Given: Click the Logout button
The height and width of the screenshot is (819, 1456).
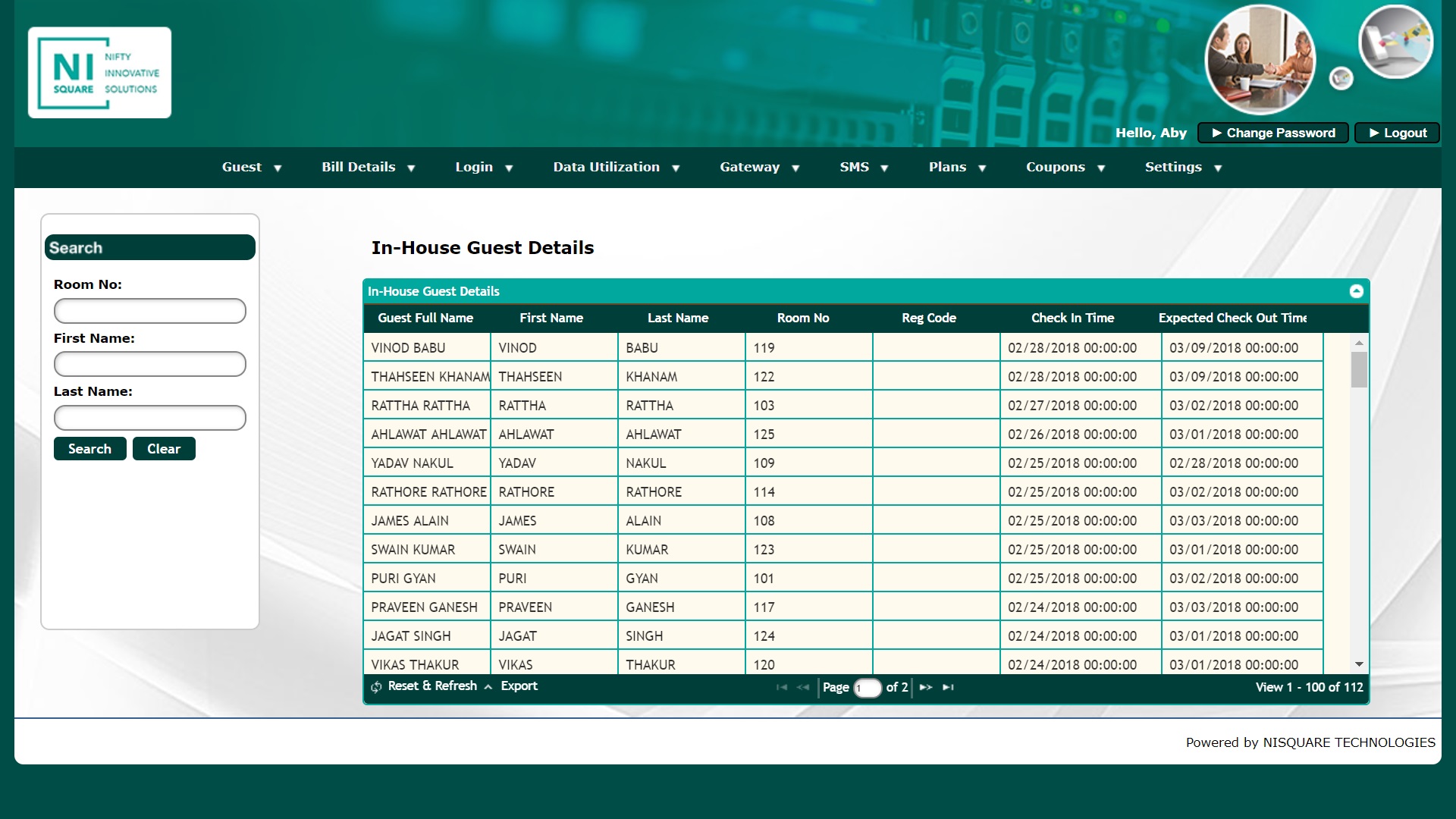Looking at the screenshot, I should 1397,133.
